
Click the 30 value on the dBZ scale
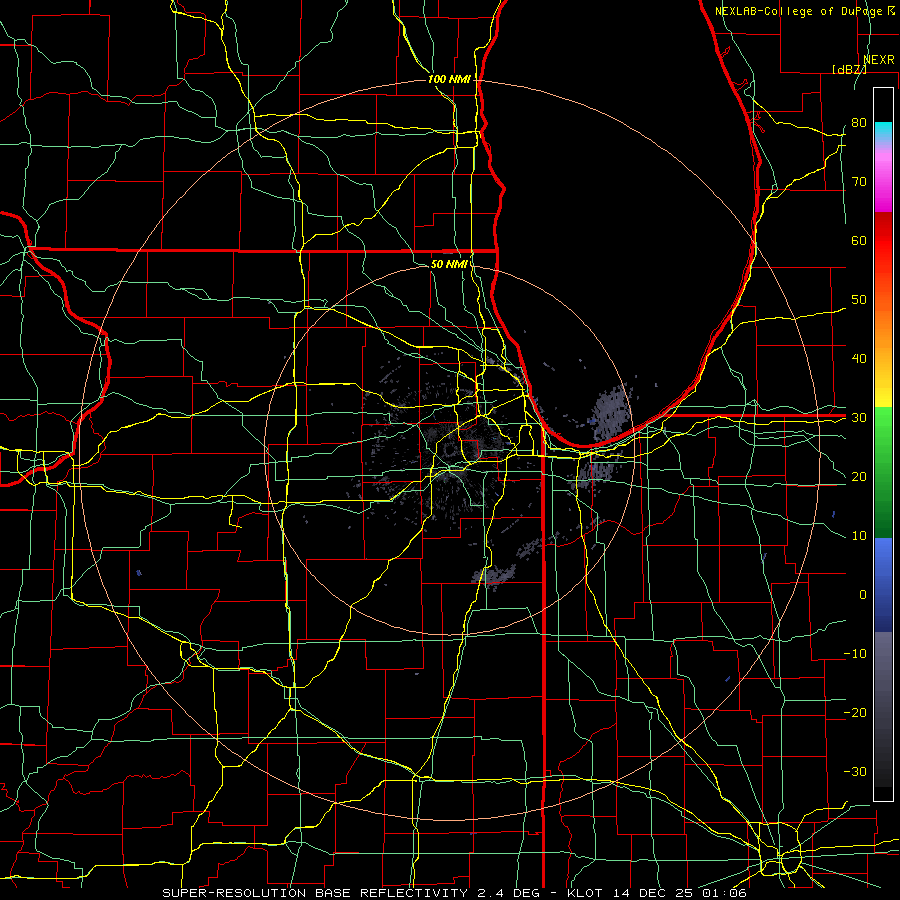pos(859,418)
